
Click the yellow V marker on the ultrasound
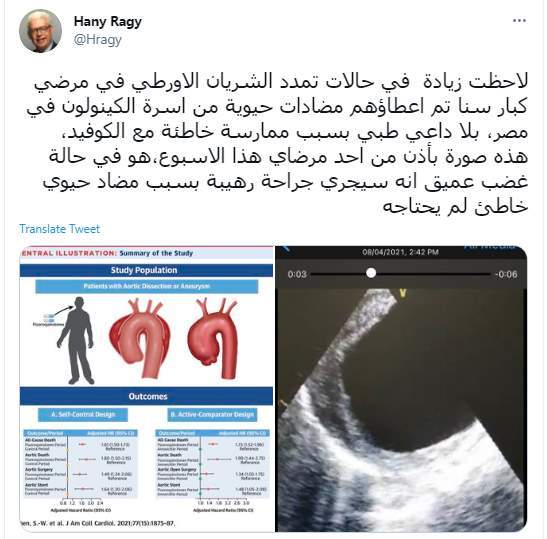pos(403,293)
